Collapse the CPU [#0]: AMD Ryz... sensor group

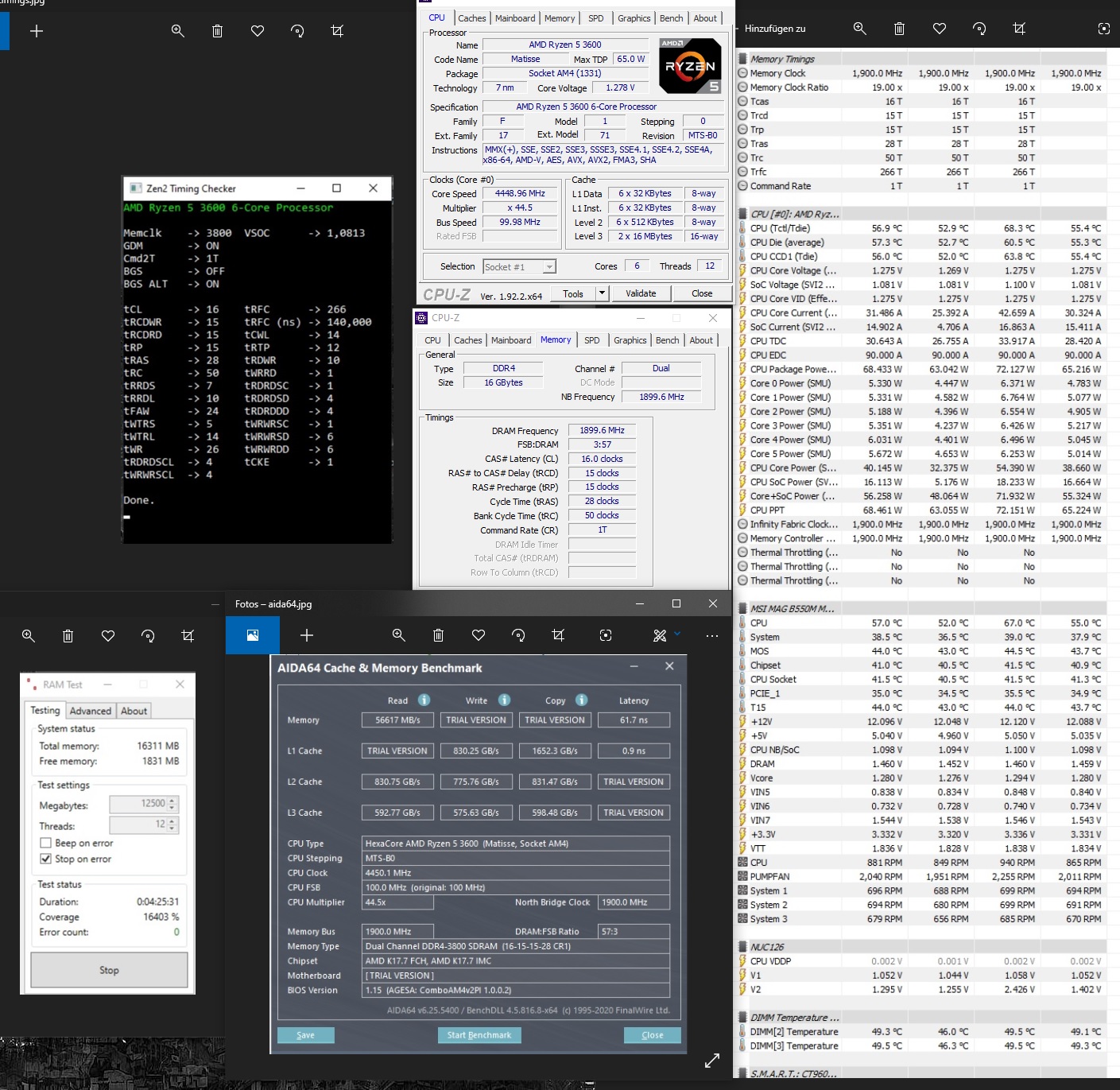coord(743,214)
